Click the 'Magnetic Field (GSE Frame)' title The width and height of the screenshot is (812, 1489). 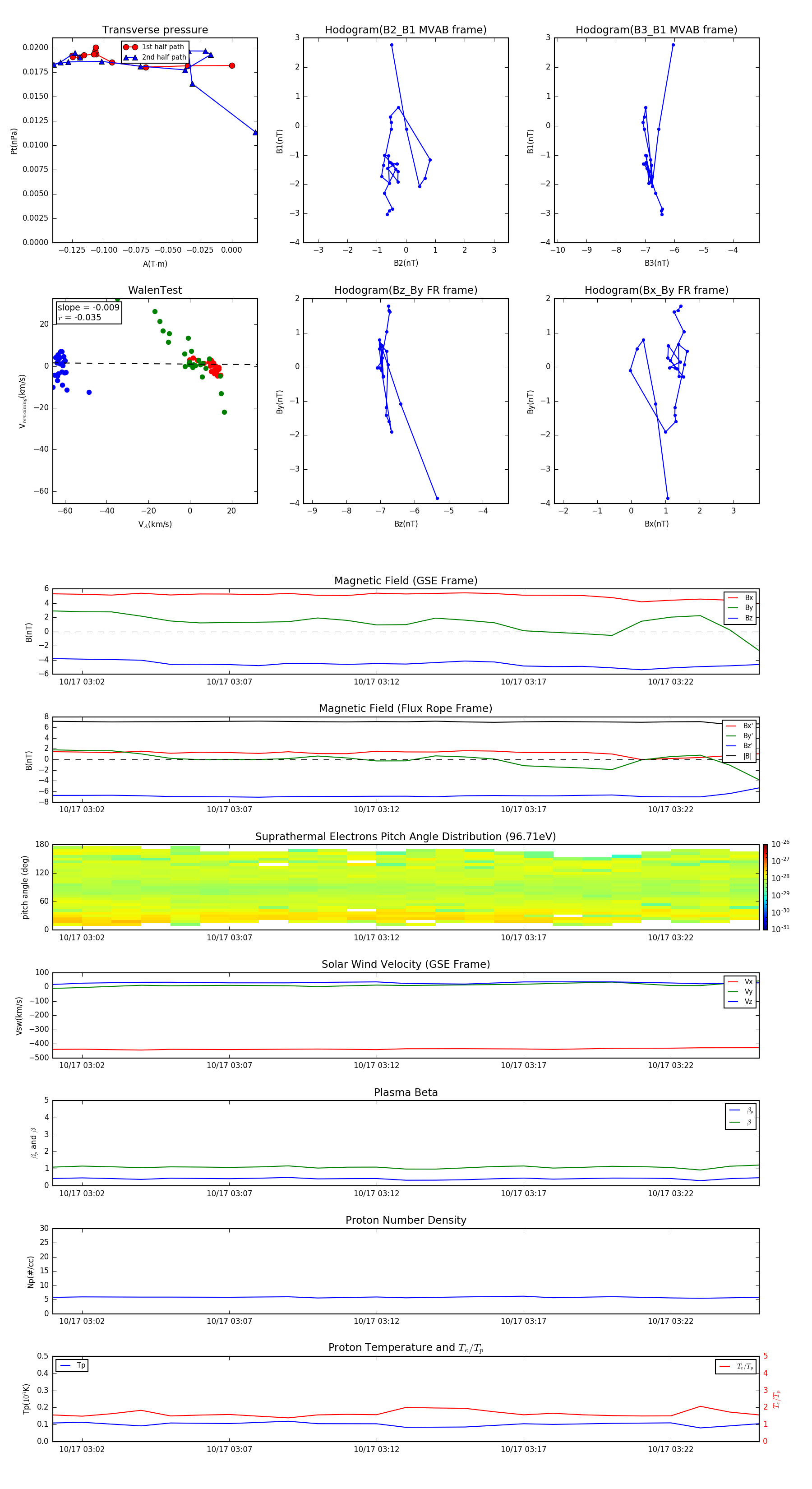(406, 581)
